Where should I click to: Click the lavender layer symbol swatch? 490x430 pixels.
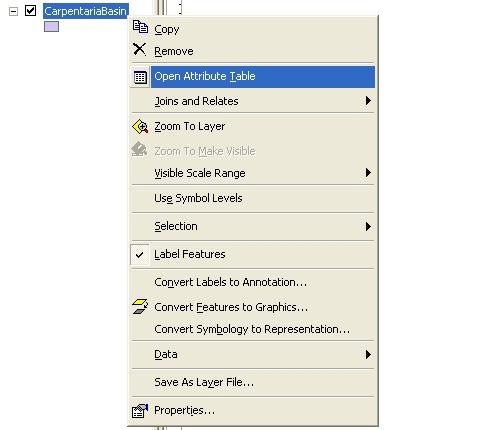[51, 27]
